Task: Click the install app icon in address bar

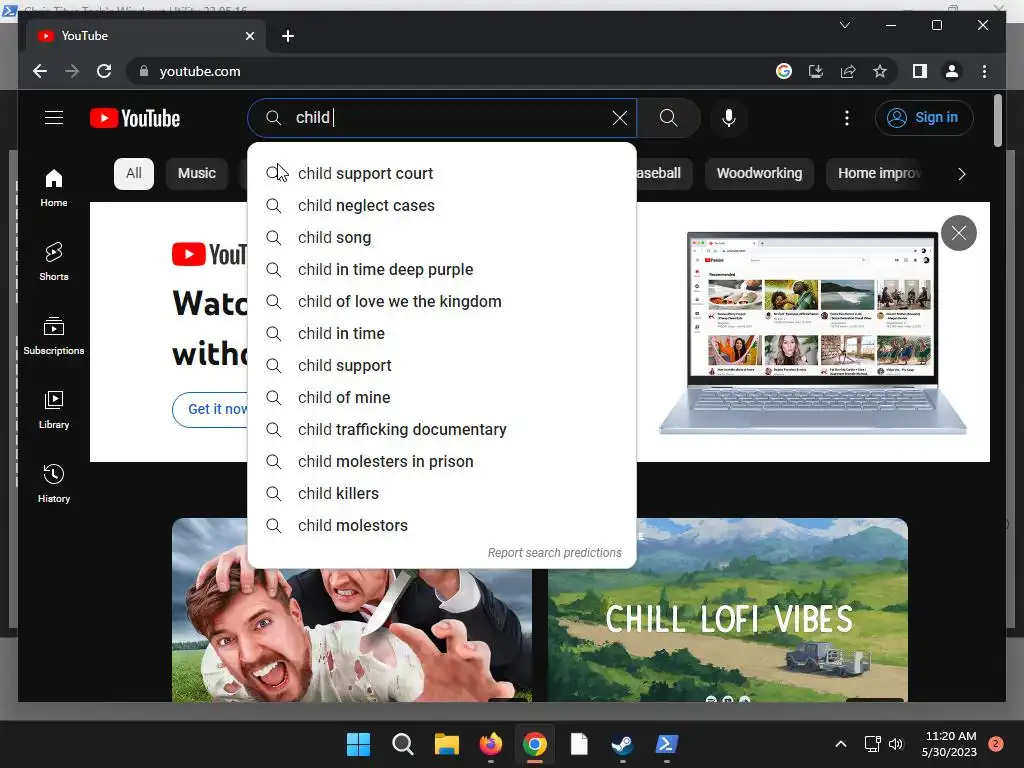Action: (816, 71)
